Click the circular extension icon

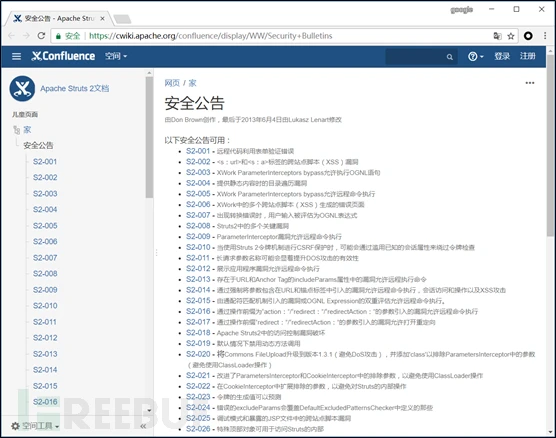[x=528, y=36]
